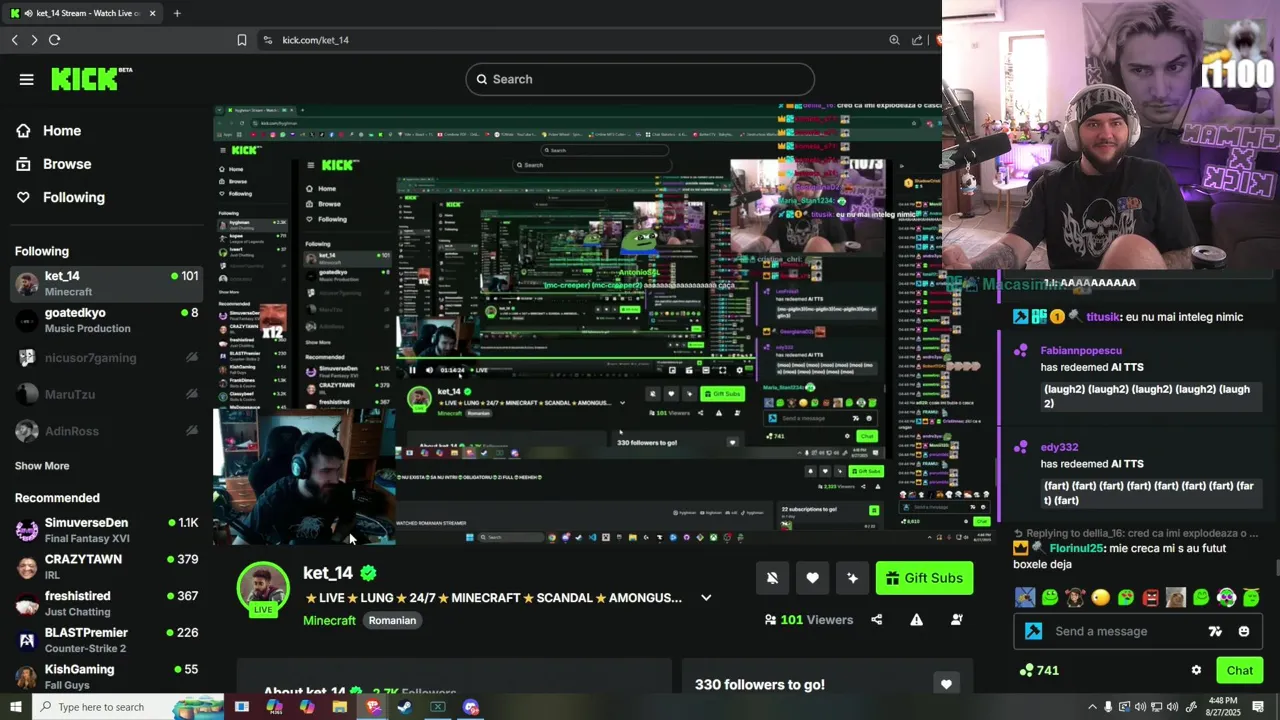This screenshot has height=720, width=1280.
Task: Send message with Chat button
Action: [x=1240, y=670]
